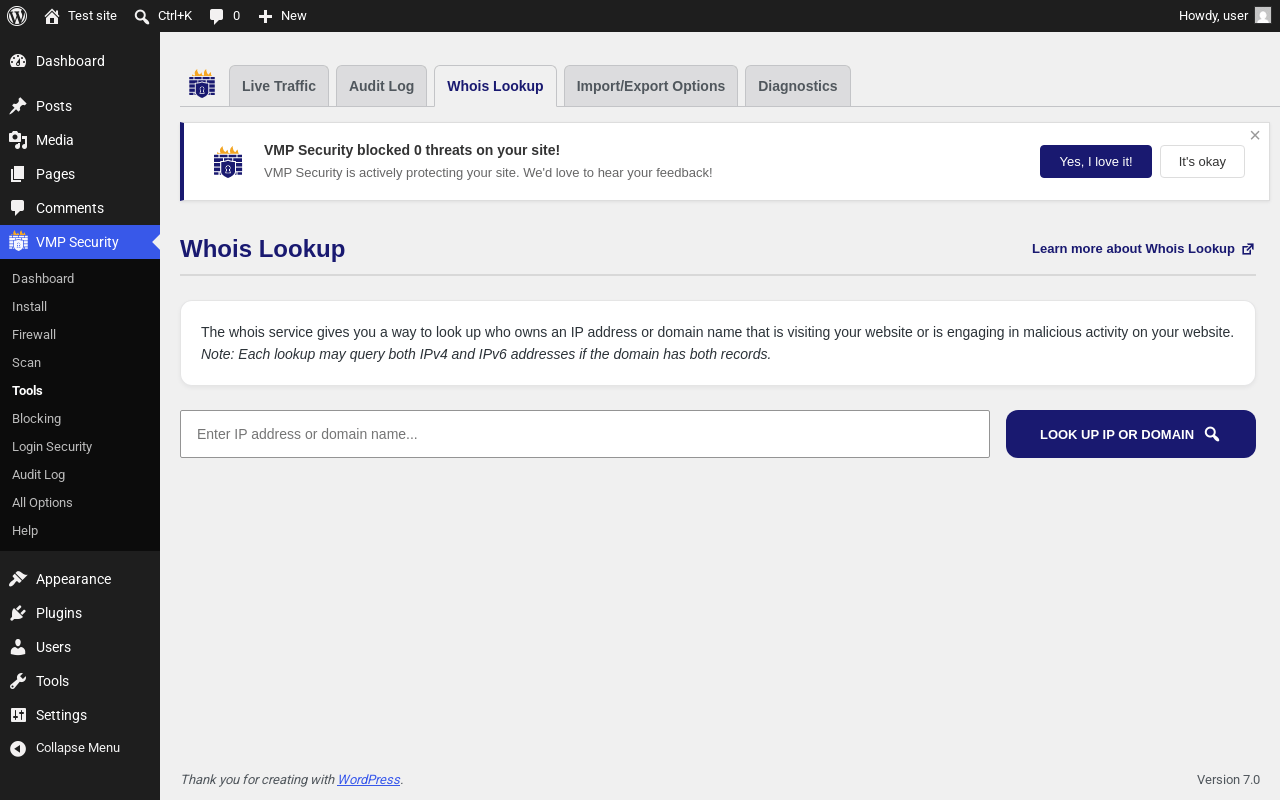Open the WordPress Tools menu with wrench icon
1280x800 pixels.
tap(80, 681)
